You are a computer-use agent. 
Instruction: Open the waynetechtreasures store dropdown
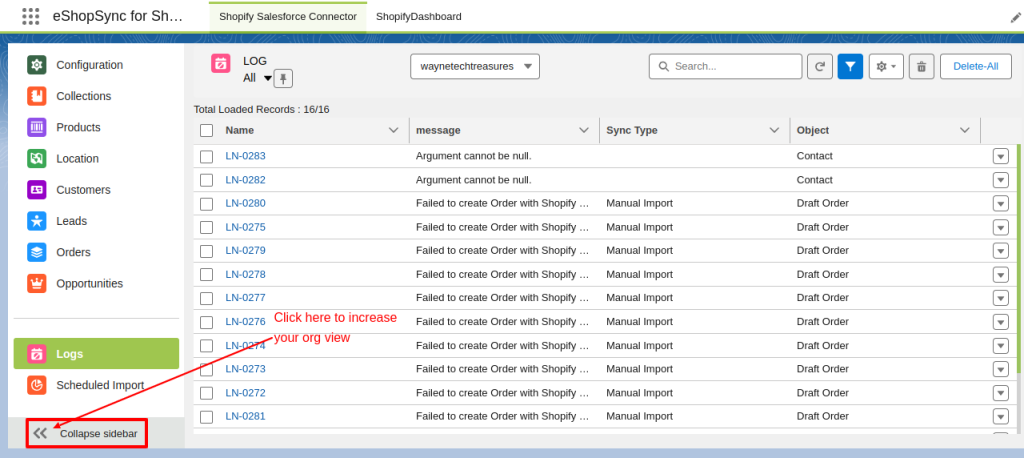pyautogui.click(x=475, y=67)
